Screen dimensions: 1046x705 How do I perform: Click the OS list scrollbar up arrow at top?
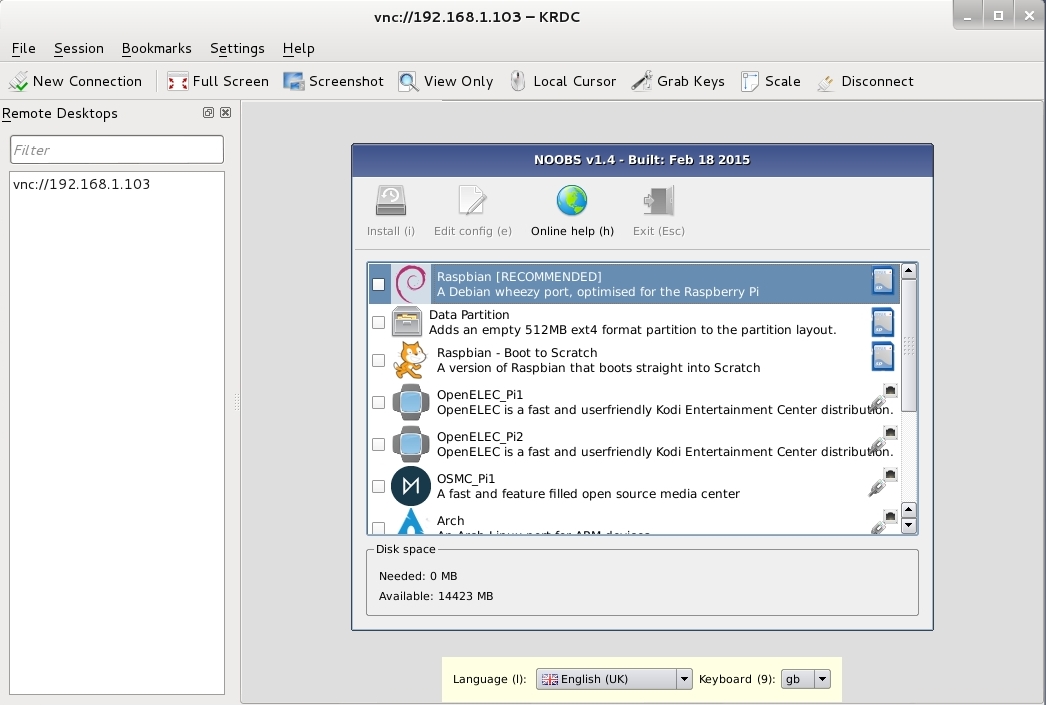click(x=908, y=271)
